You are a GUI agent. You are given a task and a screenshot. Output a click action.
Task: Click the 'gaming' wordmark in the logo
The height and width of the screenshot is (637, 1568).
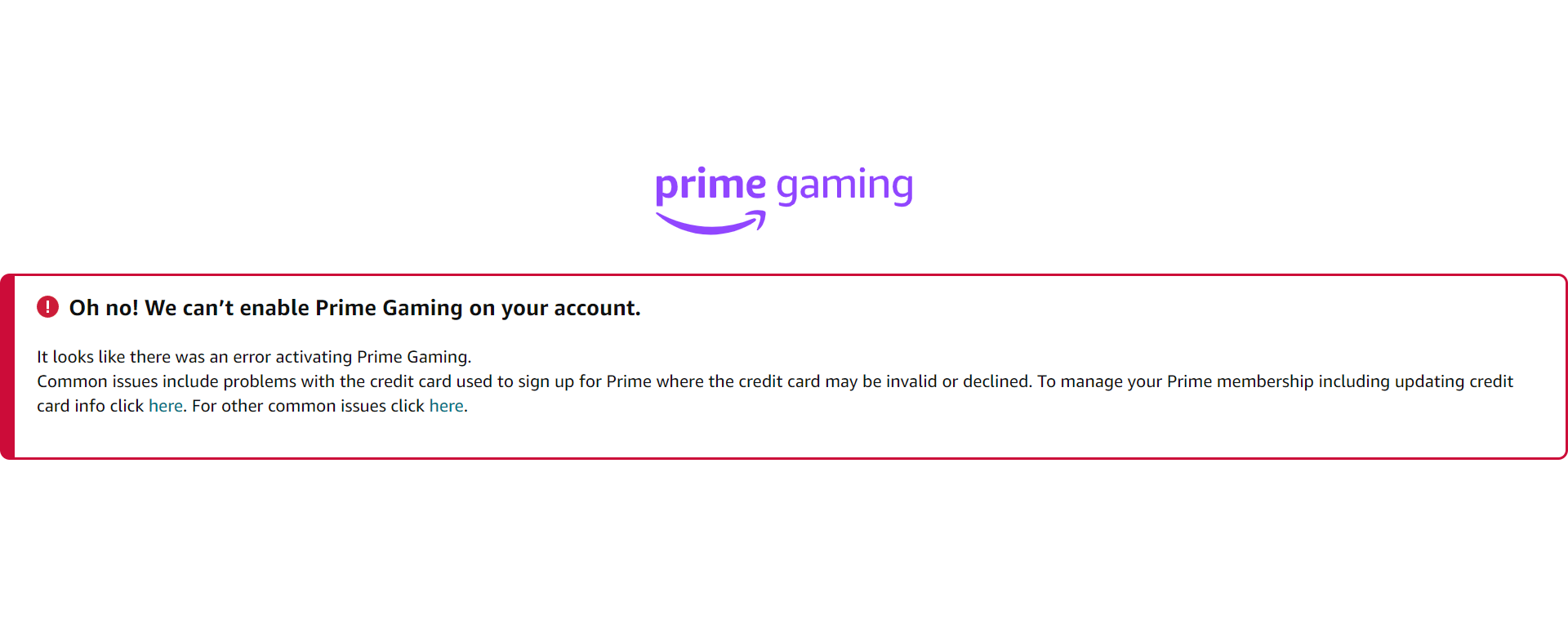pyautogui.click(x=844, y=185)
